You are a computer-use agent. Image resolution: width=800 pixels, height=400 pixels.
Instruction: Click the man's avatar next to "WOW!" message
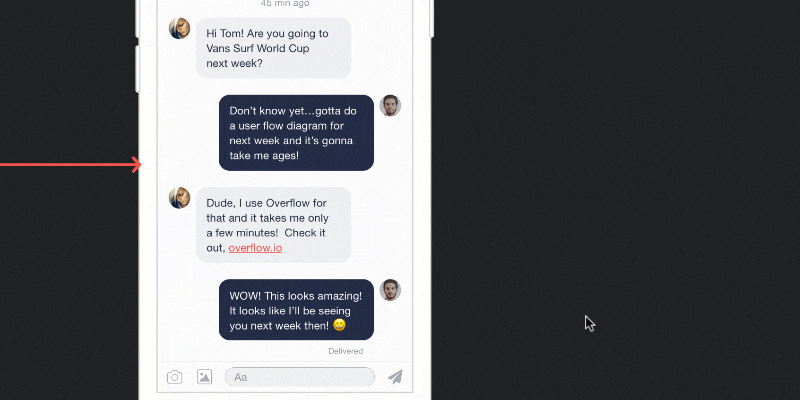point(390,290)
